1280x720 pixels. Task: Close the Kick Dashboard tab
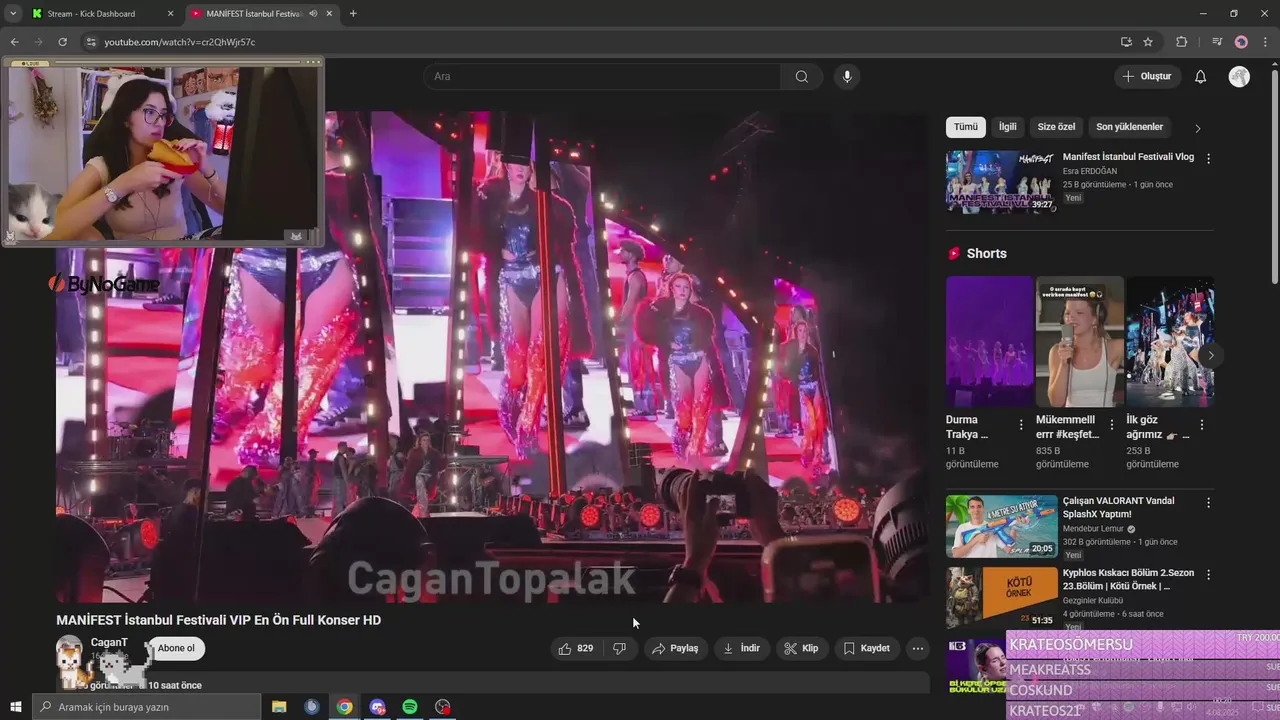[170, 13]
